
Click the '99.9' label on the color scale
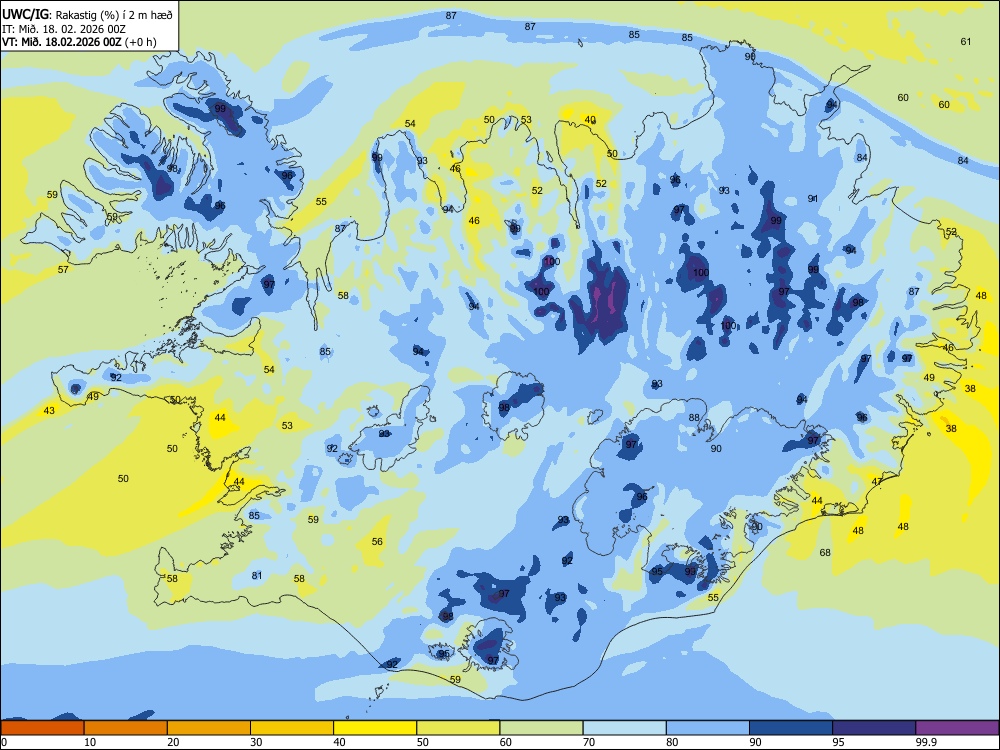tap(925, 742)
